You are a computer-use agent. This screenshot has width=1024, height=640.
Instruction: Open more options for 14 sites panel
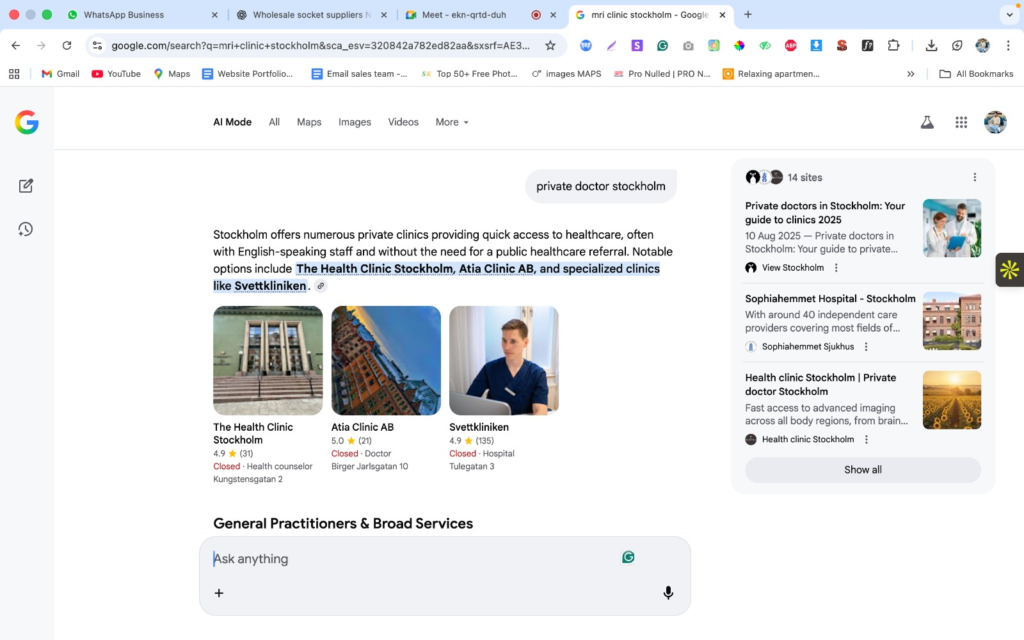pos(974,177)
